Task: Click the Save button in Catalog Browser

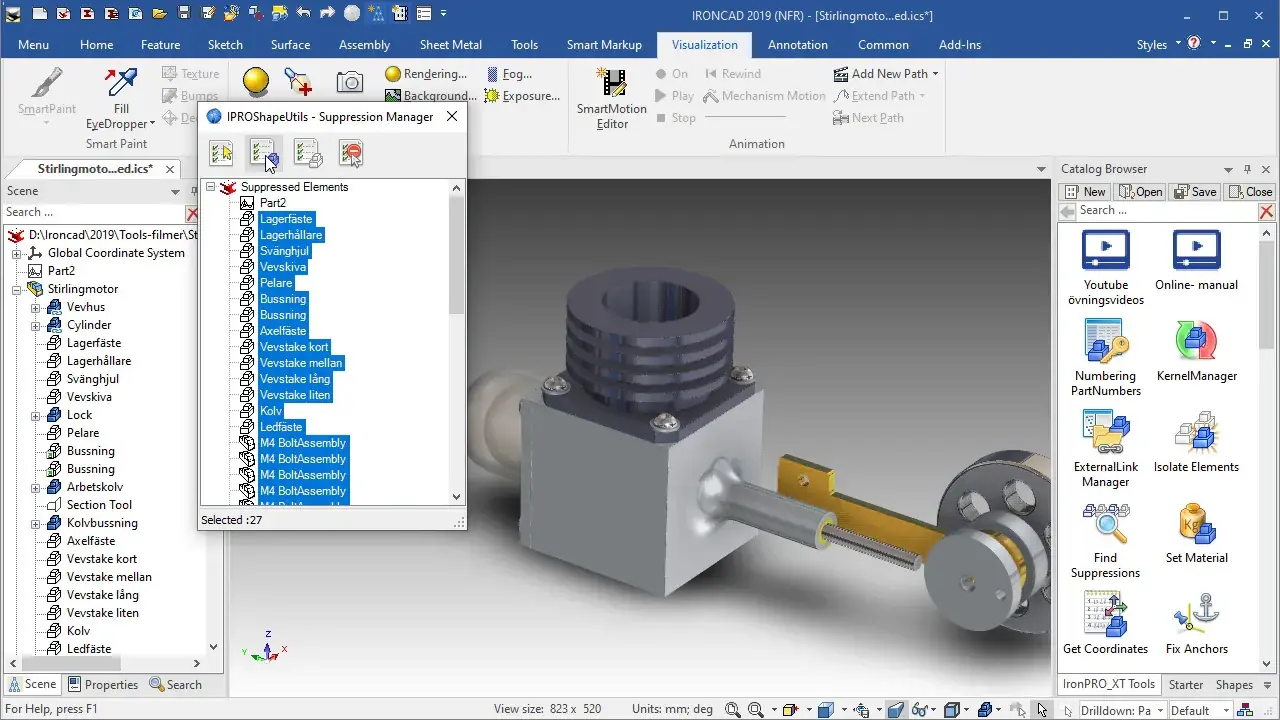Action: point(1194,192)
